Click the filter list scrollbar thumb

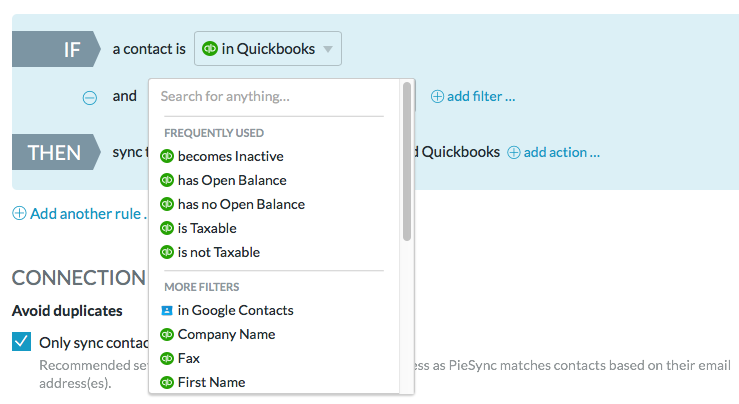(407, 161)
